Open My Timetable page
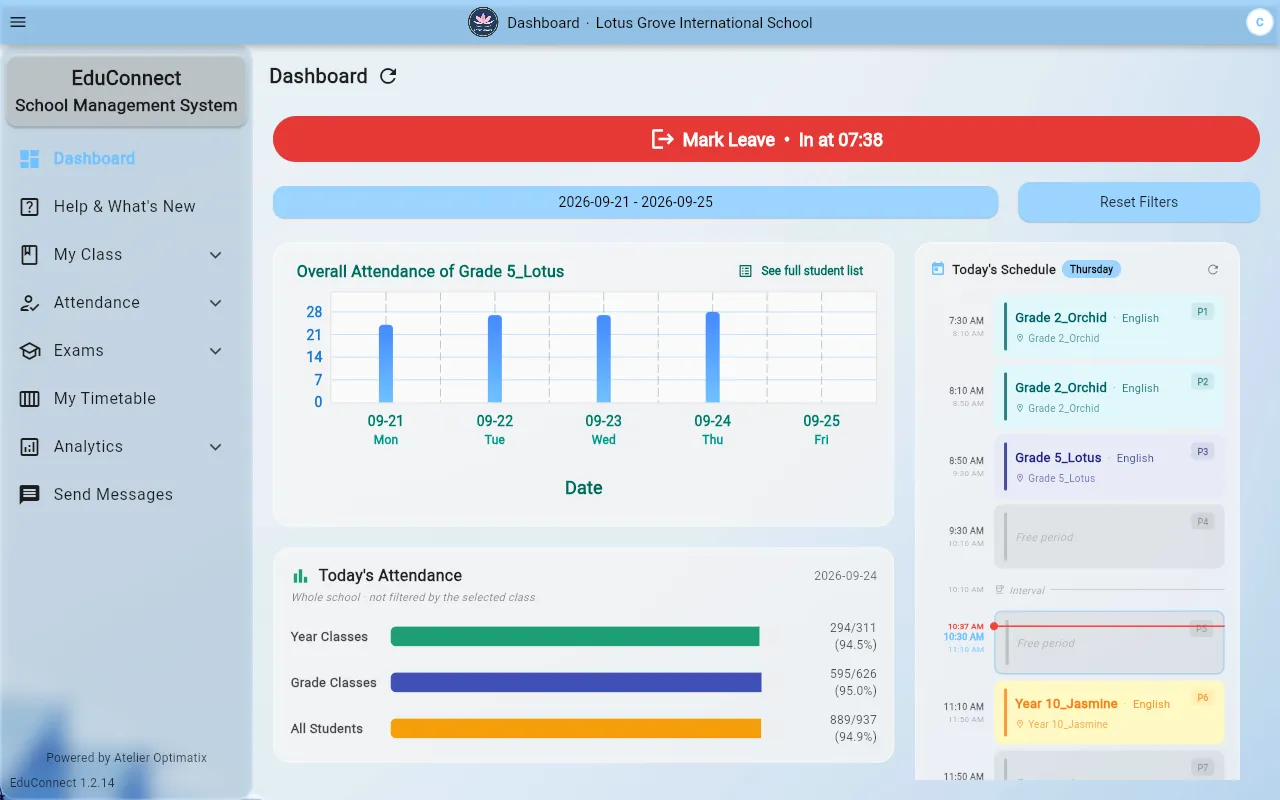1280x800 pixels. 126,398
